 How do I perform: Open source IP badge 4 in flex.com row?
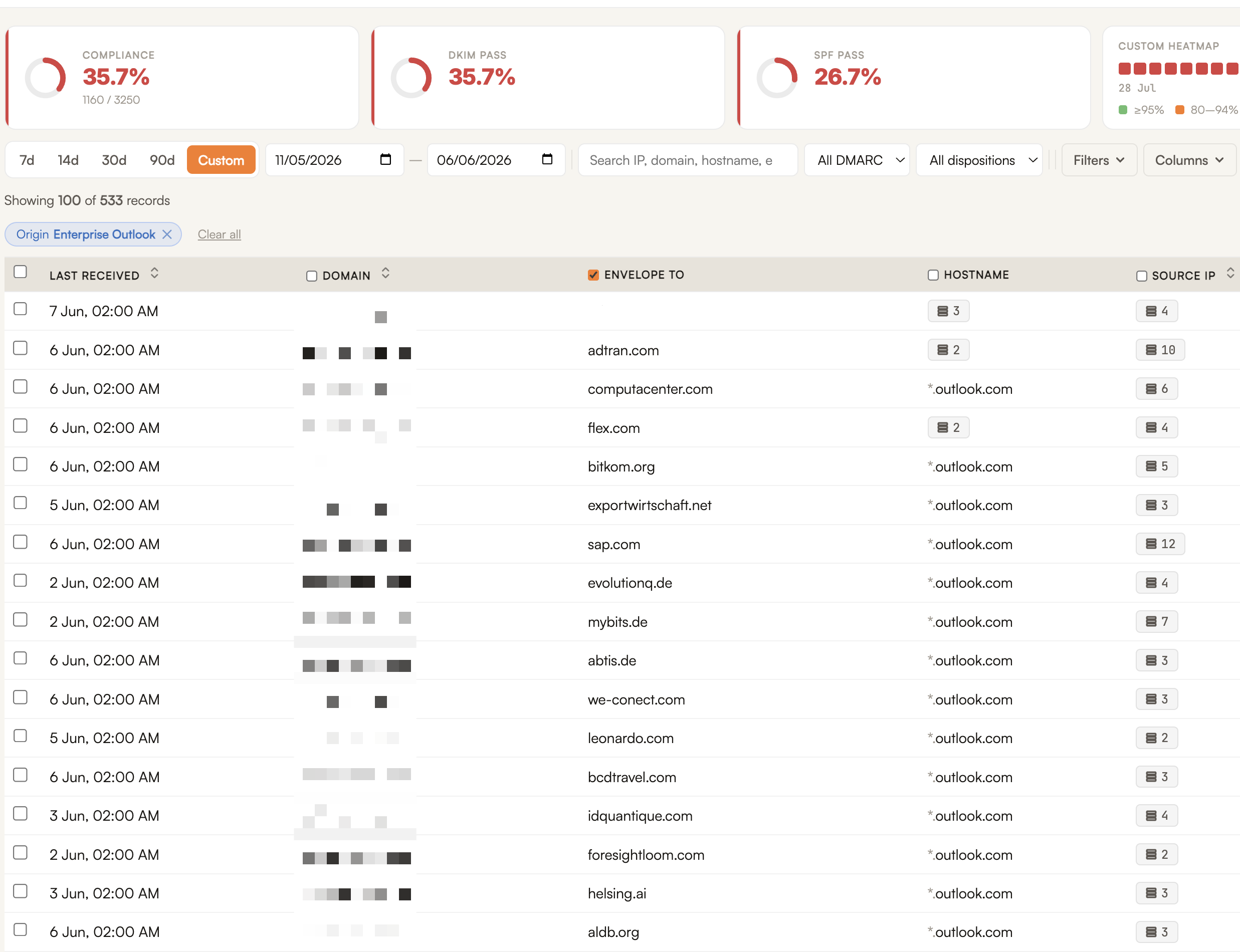click(x=1157, y=428)
